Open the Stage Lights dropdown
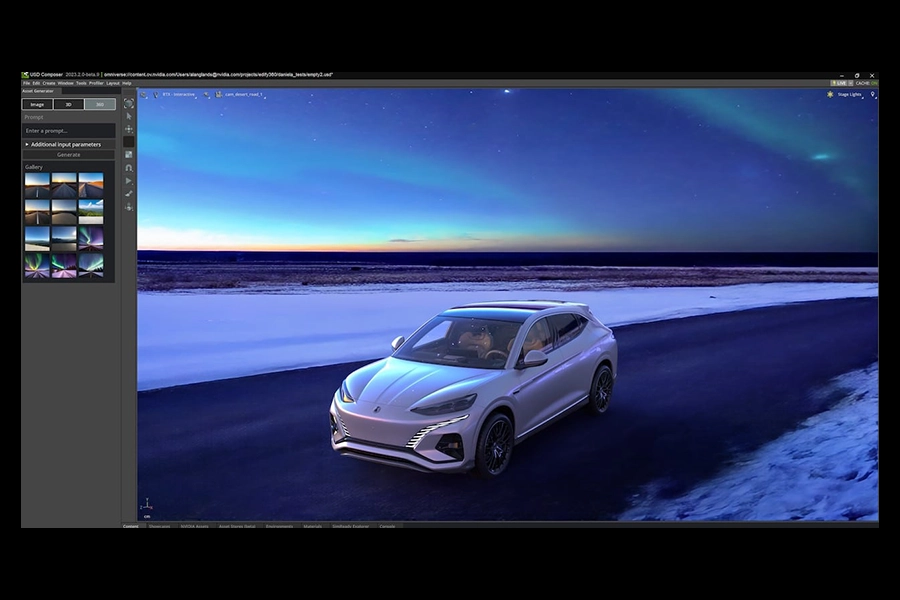The image size is (900, 600). [x=849, y=95]
